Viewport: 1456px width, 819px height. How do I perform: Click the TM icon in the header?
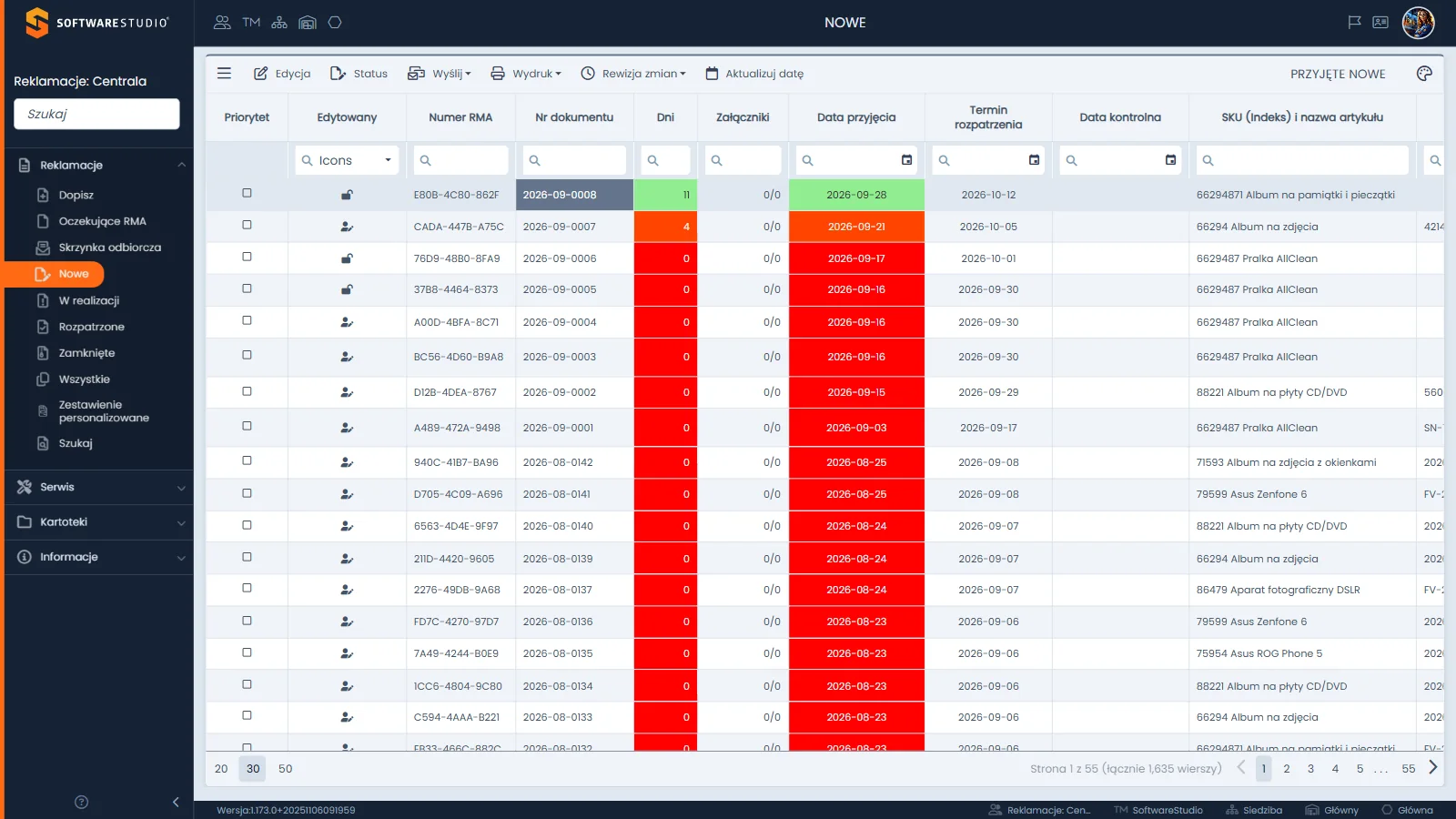point(251,23)
